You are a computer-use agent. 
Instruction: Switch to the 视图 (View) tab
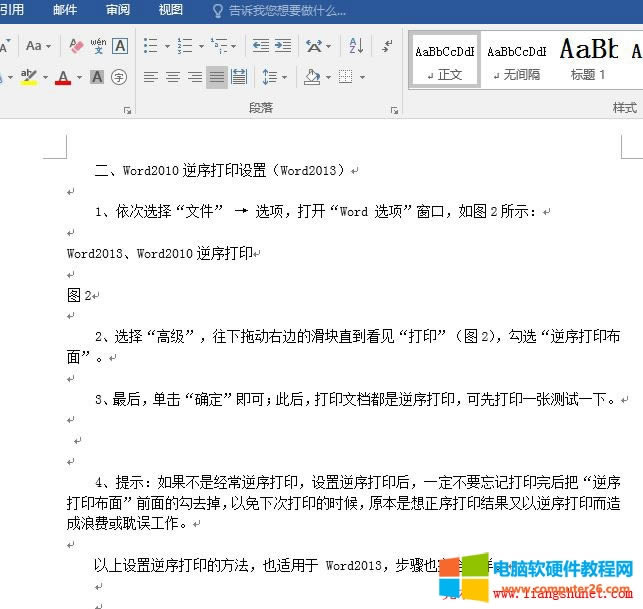170,10
